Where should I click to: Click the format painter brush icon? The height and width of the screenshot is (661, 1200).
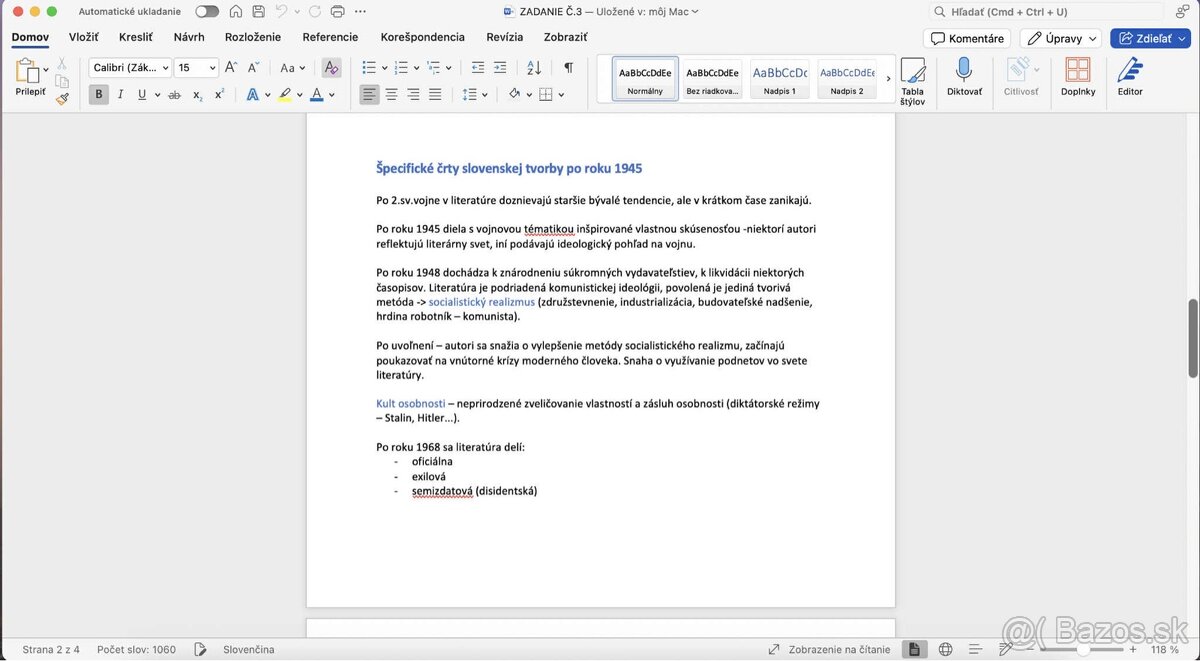[62, 99]
